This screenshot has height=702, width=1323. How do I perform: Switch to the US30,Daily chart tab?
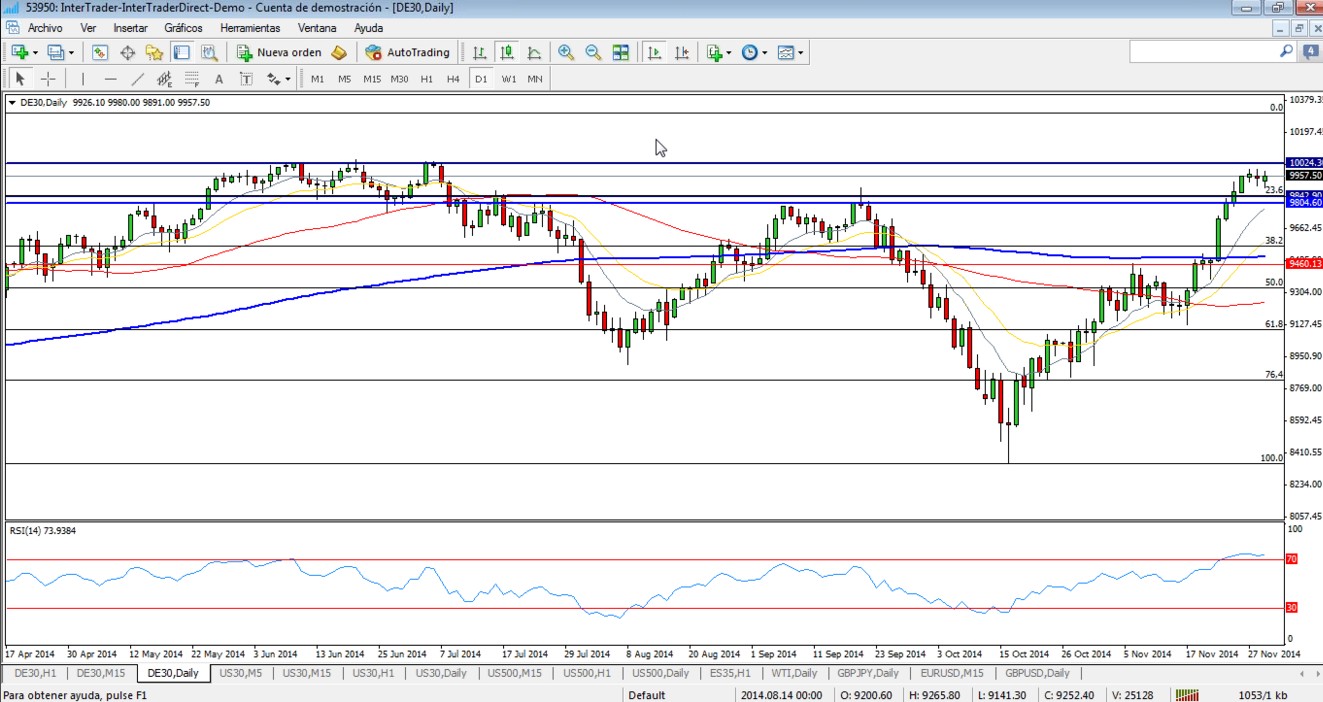[x=440, y=673]
